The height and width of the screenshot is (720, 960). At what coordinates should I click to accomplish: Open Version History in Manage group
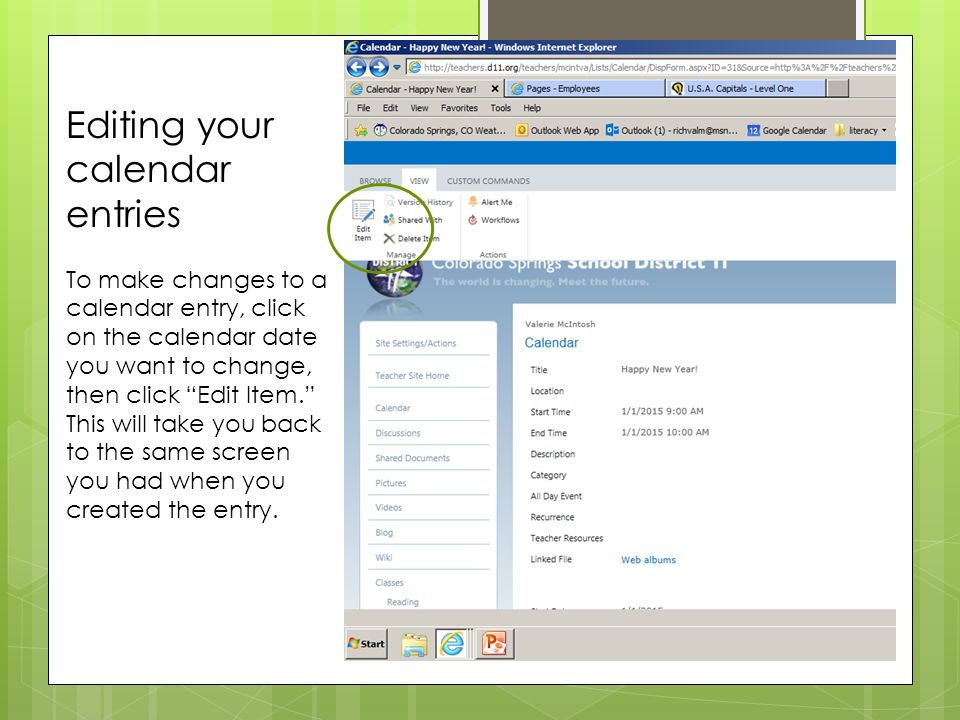point(419,202)
